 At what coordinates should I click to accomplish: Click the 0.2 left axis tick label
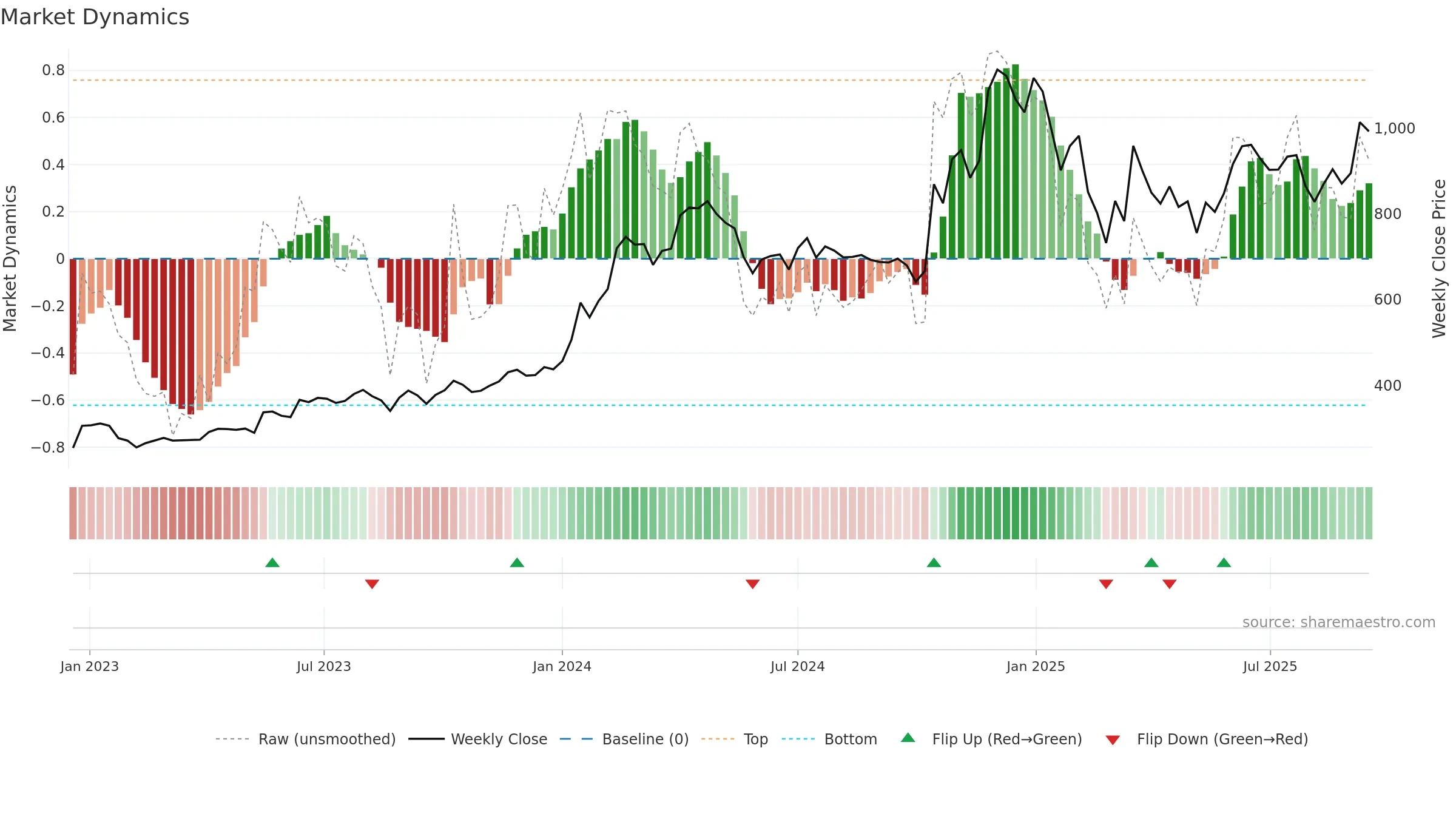(x=53, y=212)
